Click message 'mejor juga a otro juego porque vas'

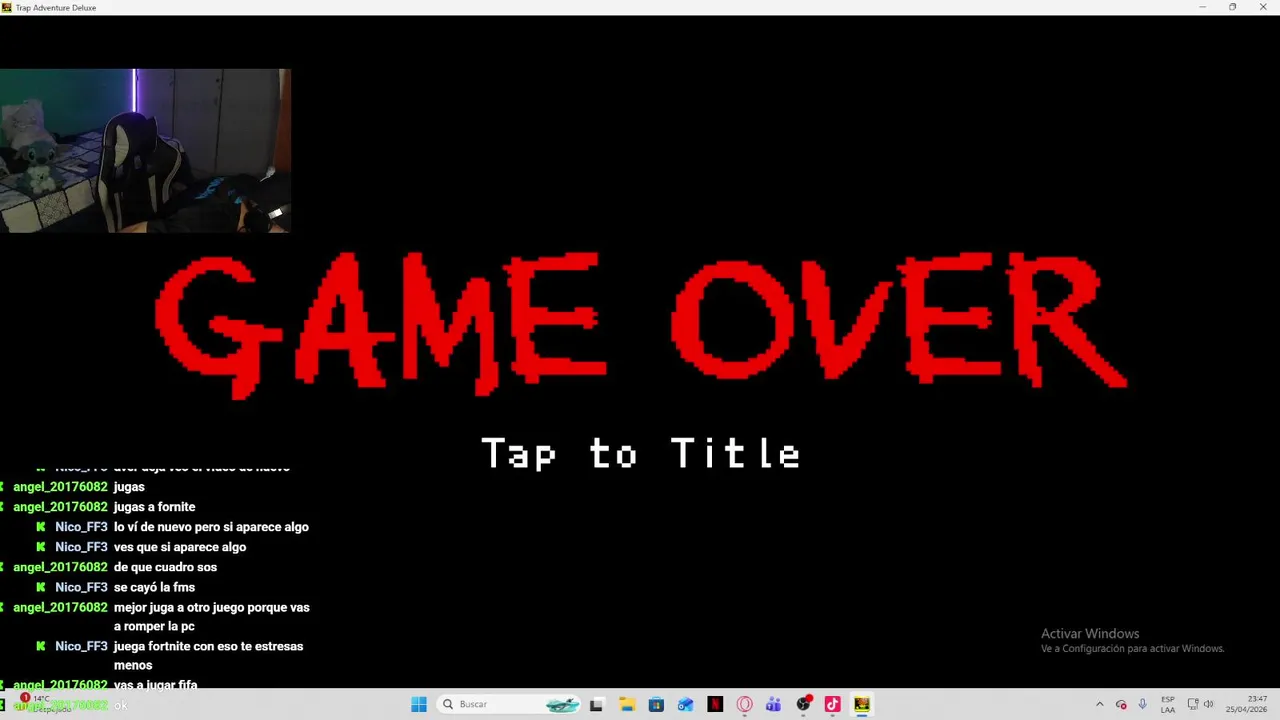coord(212,607)
